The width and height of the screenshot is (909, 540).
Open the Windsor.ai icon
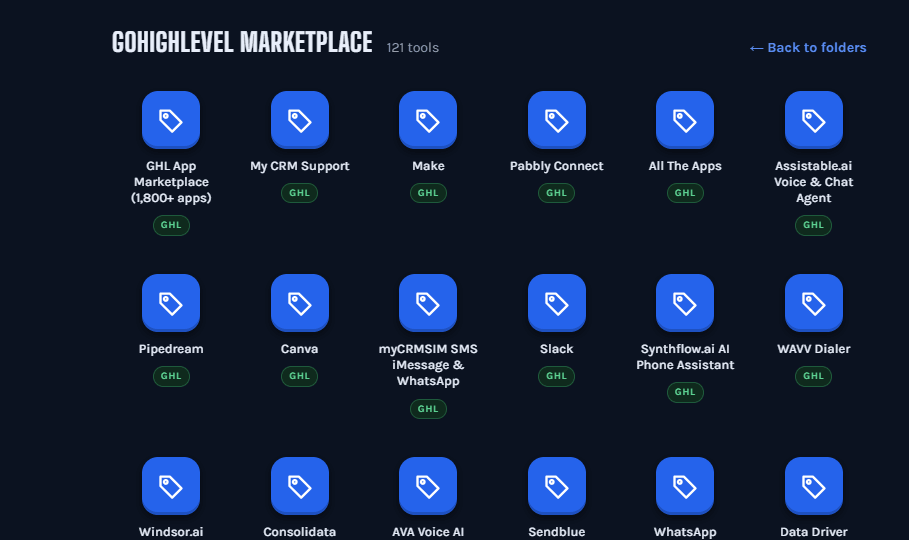pyautogui.click(x=171, y=486)
